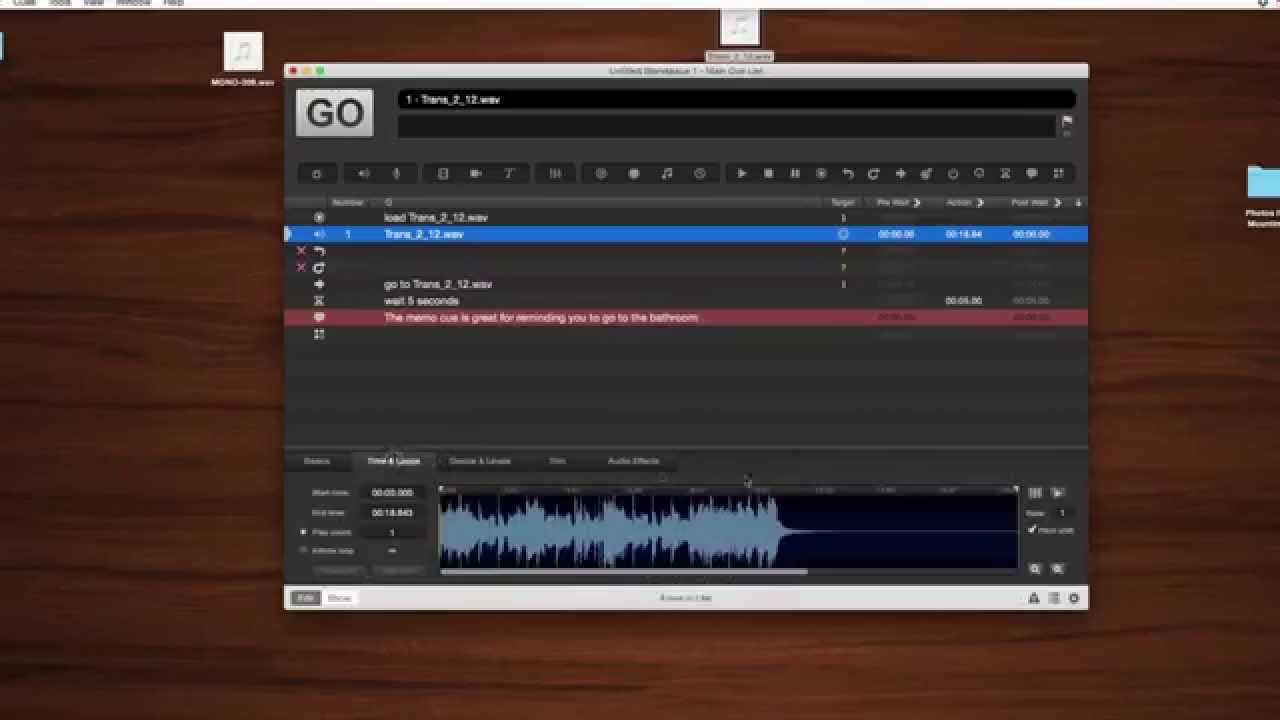Switch to Show mode in footer

[x=340, y=598]
